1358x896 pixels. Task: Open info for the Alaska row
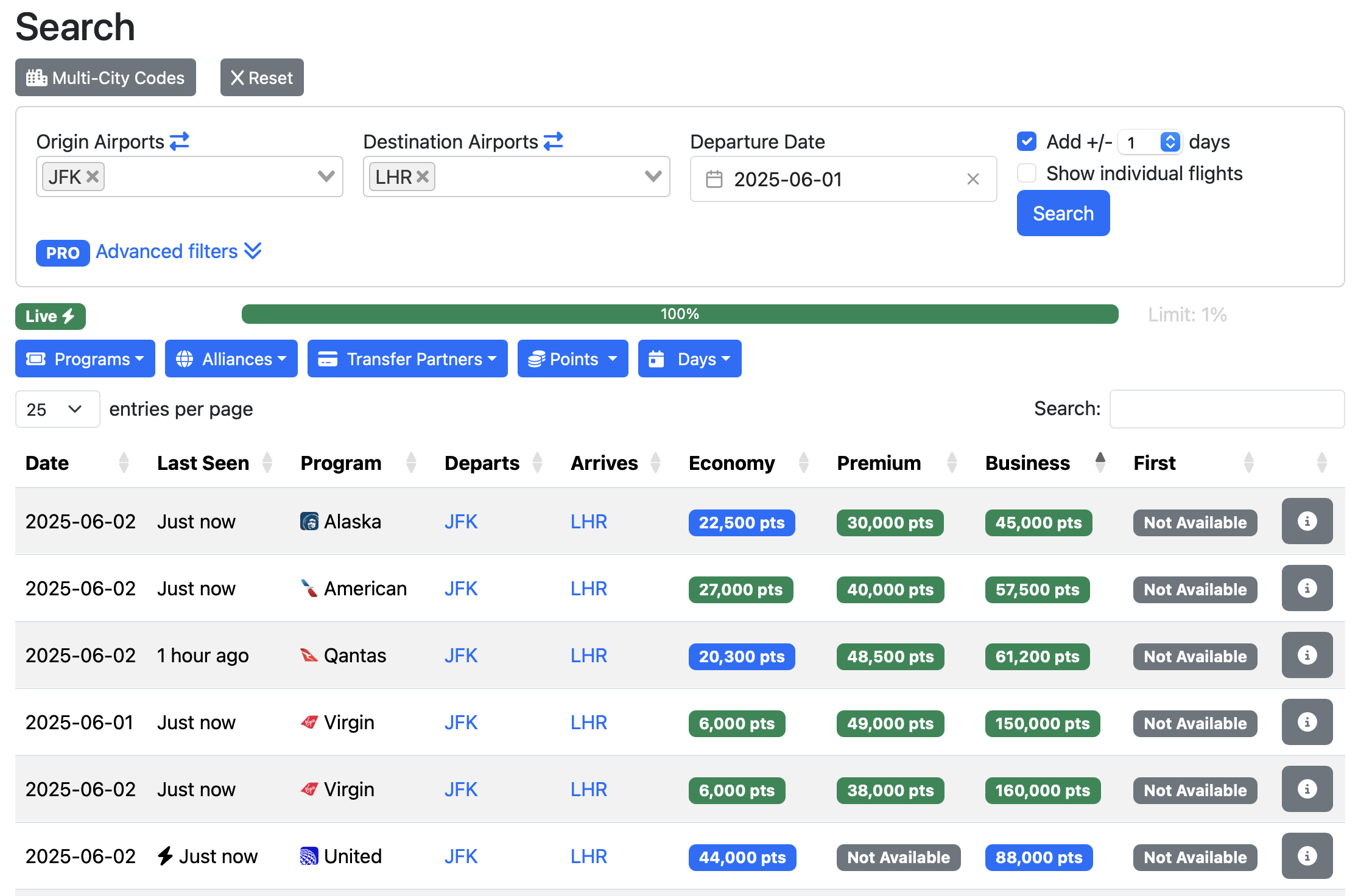(x=1307, y=521)
